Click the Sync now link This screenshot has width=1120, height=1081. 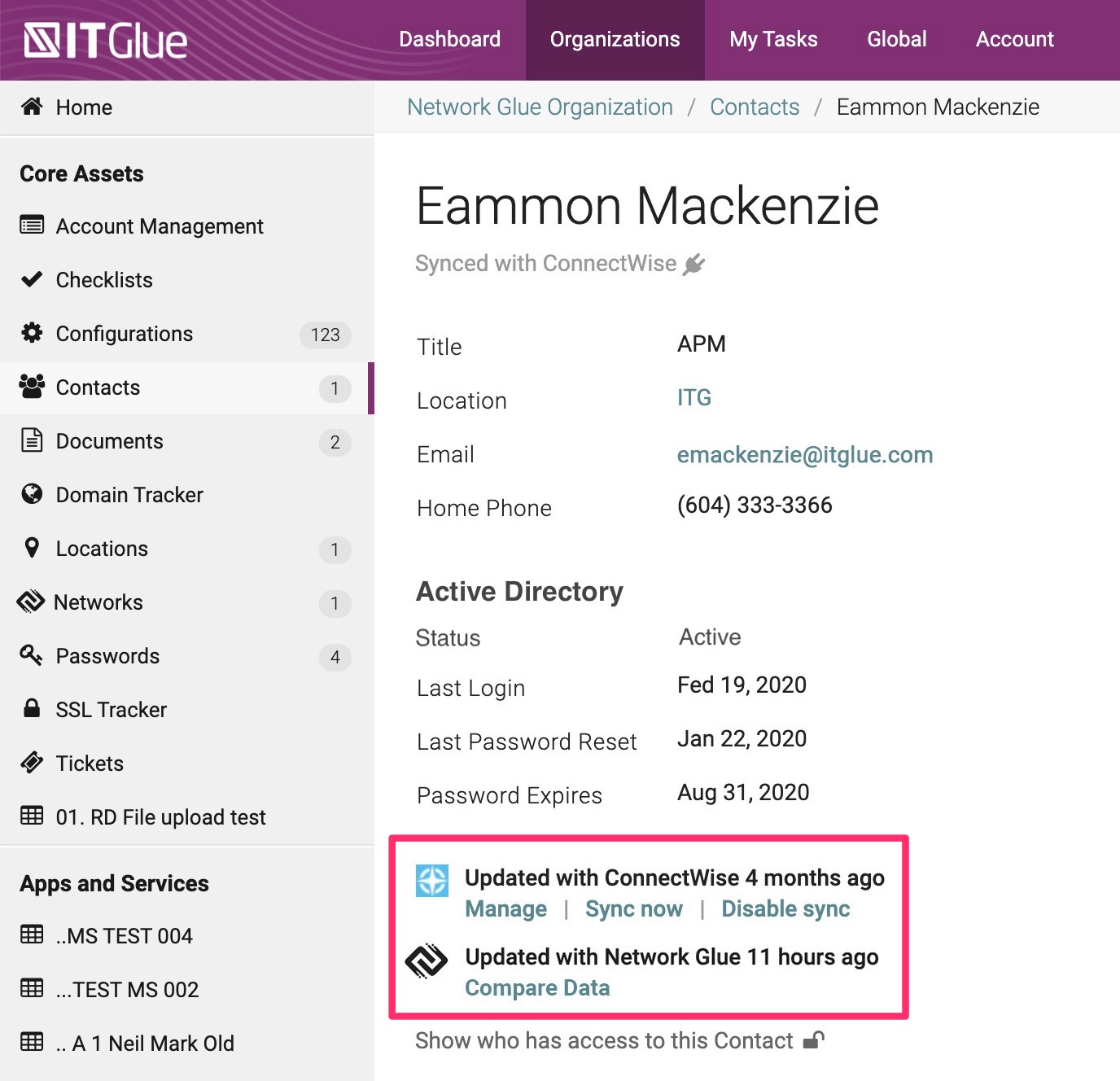[633, 908]
